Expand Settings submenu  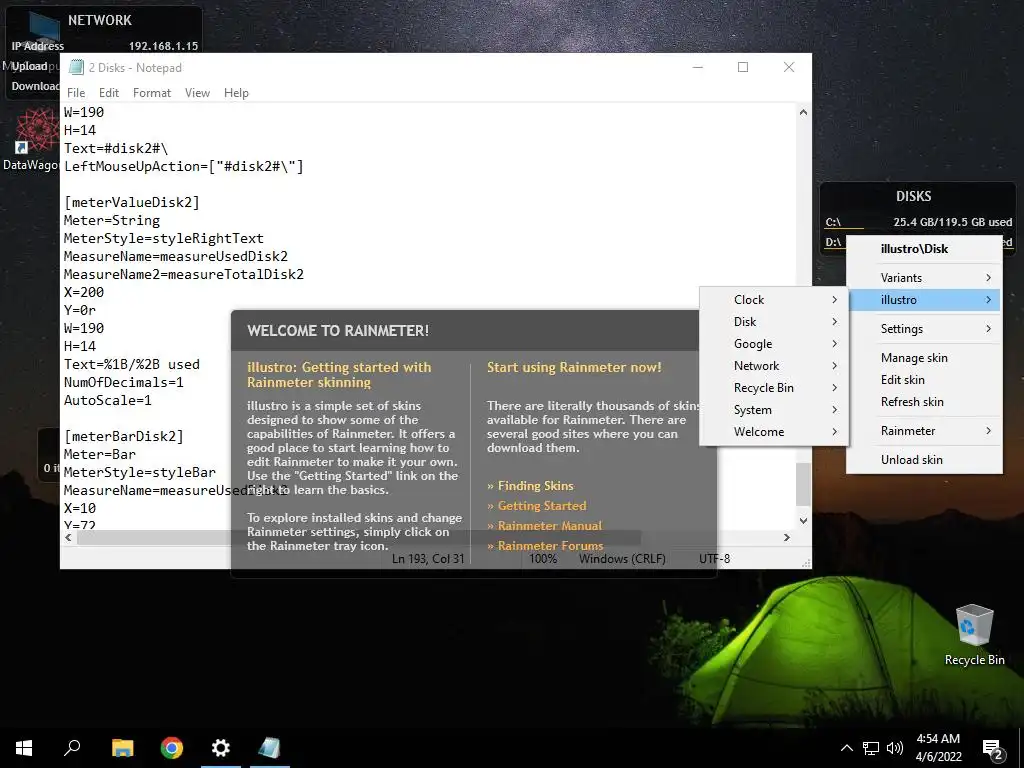[x=924, y=328]
